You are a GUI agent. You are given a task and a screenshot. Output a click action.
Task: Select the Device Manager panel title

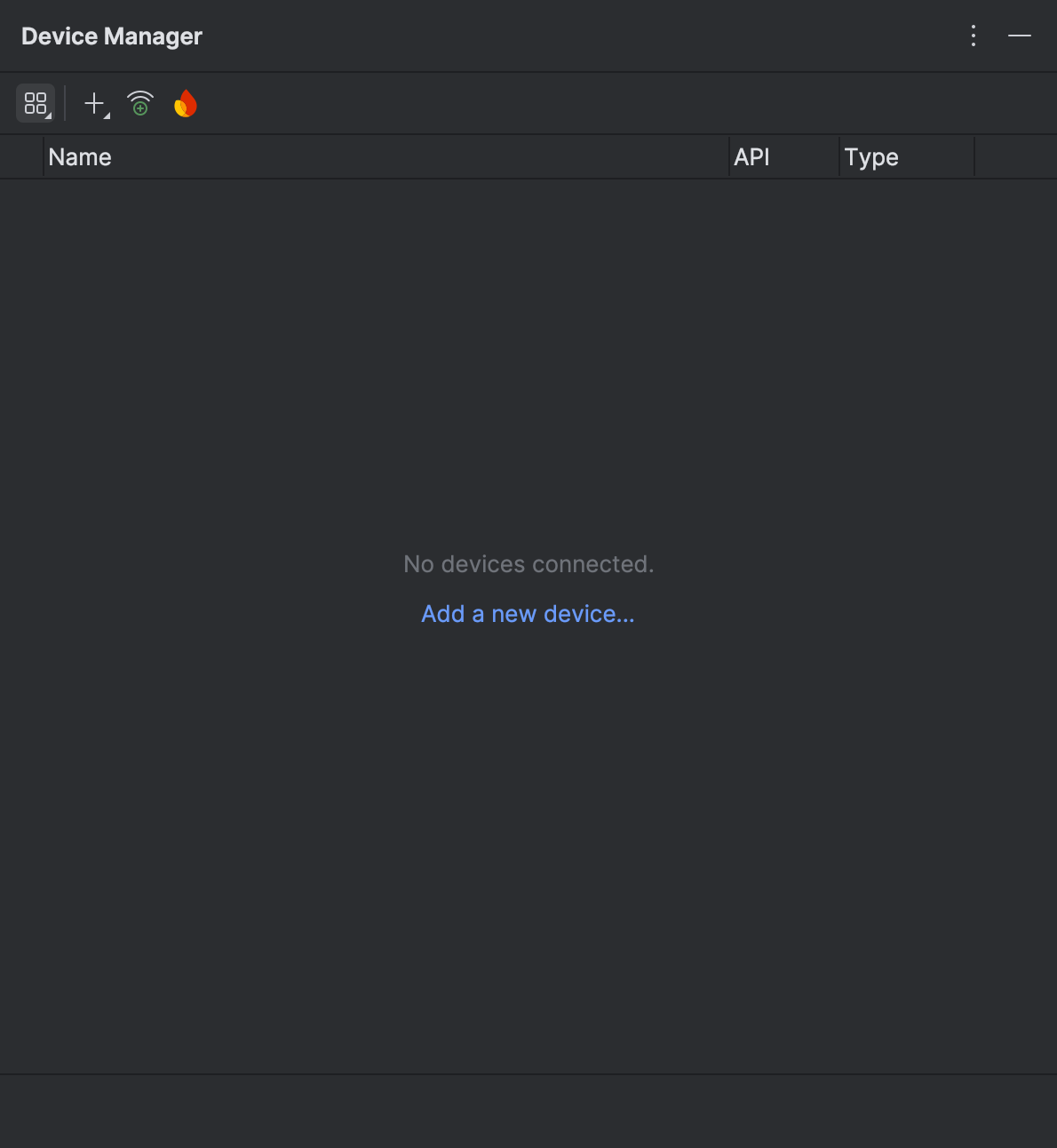pyautogui.click(x=111, y=36)
